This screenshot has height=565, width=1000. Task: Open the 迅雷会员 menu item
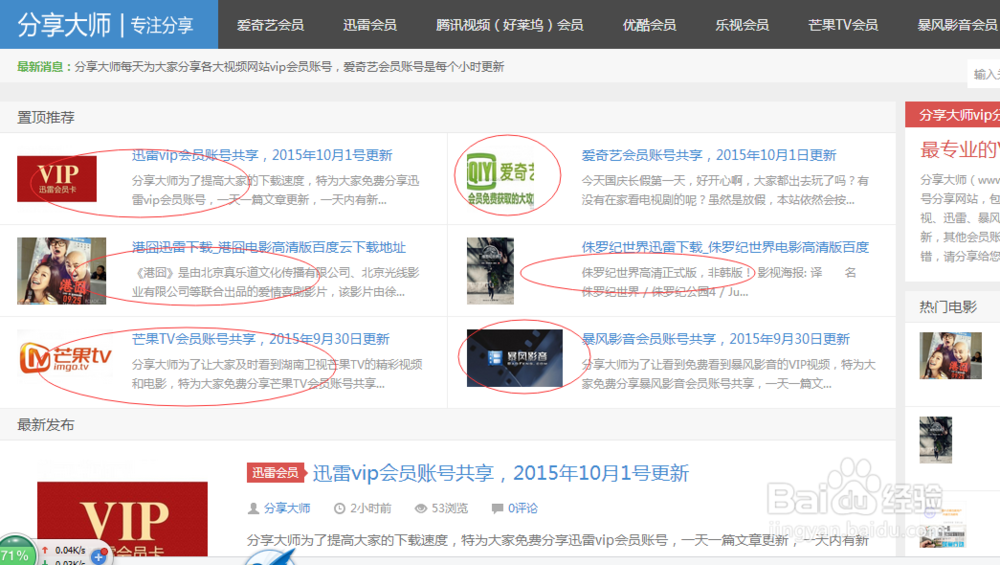370,25
